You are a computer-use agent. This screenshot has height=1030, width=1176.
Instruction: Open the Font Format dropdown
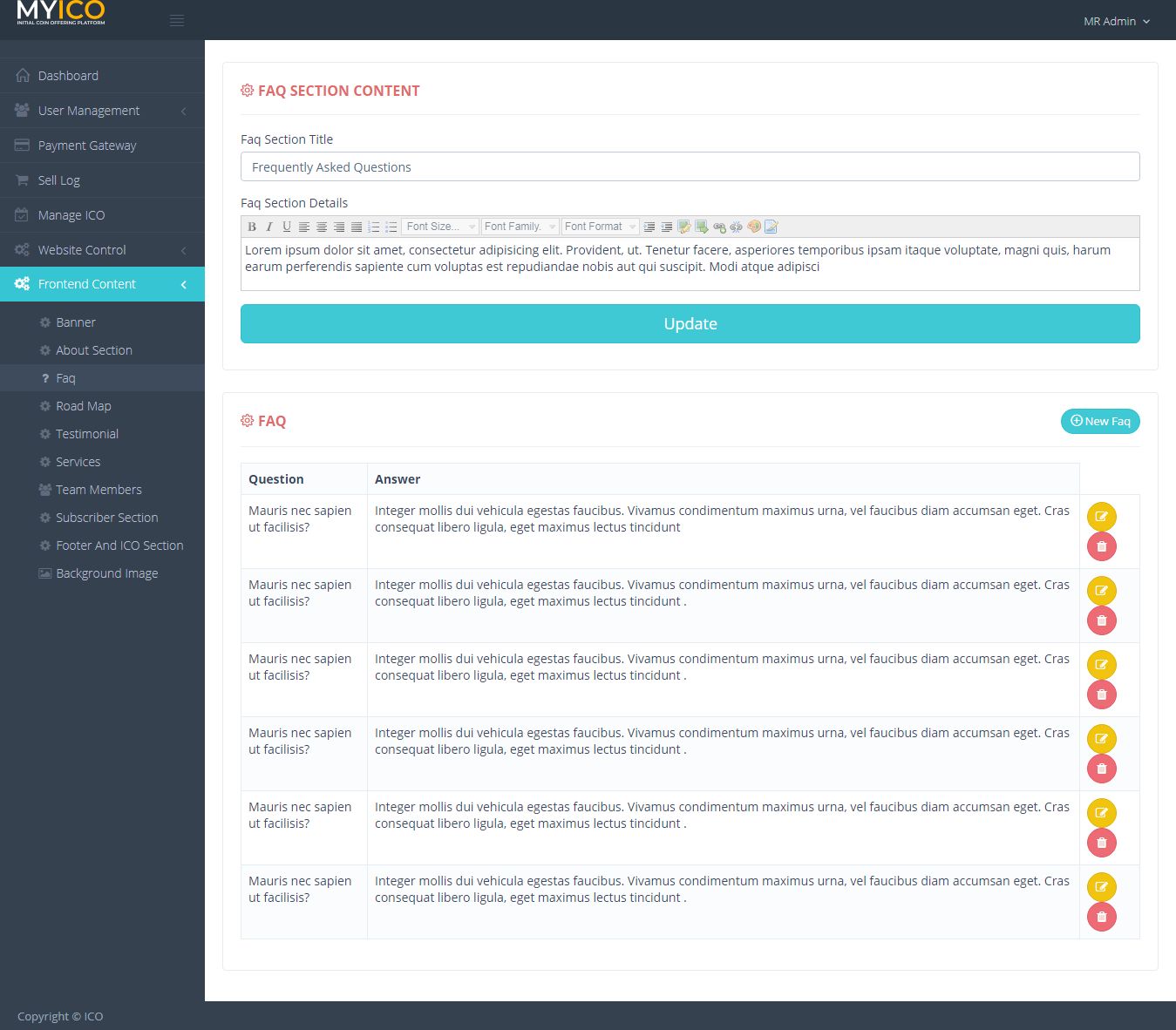601,227
